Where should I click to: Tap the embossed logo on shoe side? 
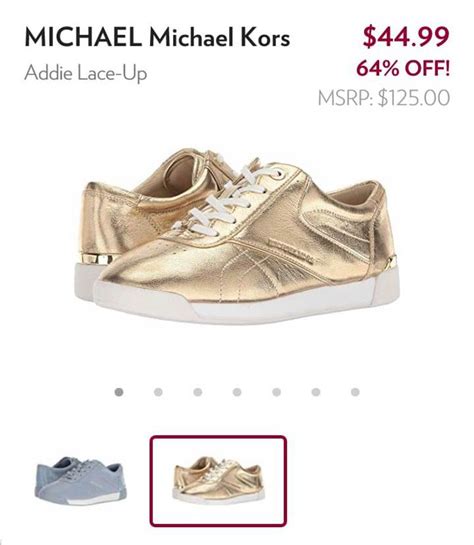point(291,251)
